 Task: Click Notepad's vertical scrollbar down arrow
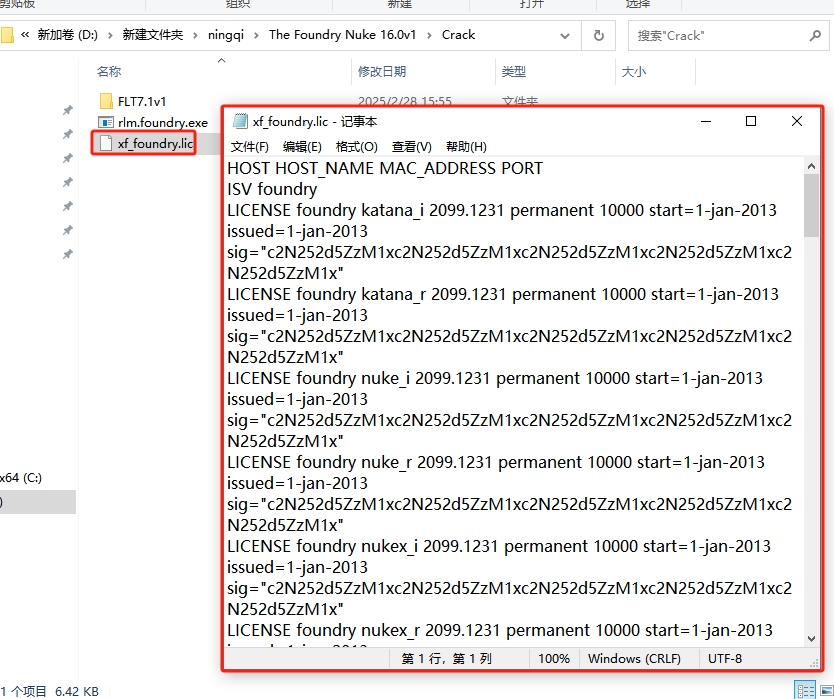[x=810, y=638]
